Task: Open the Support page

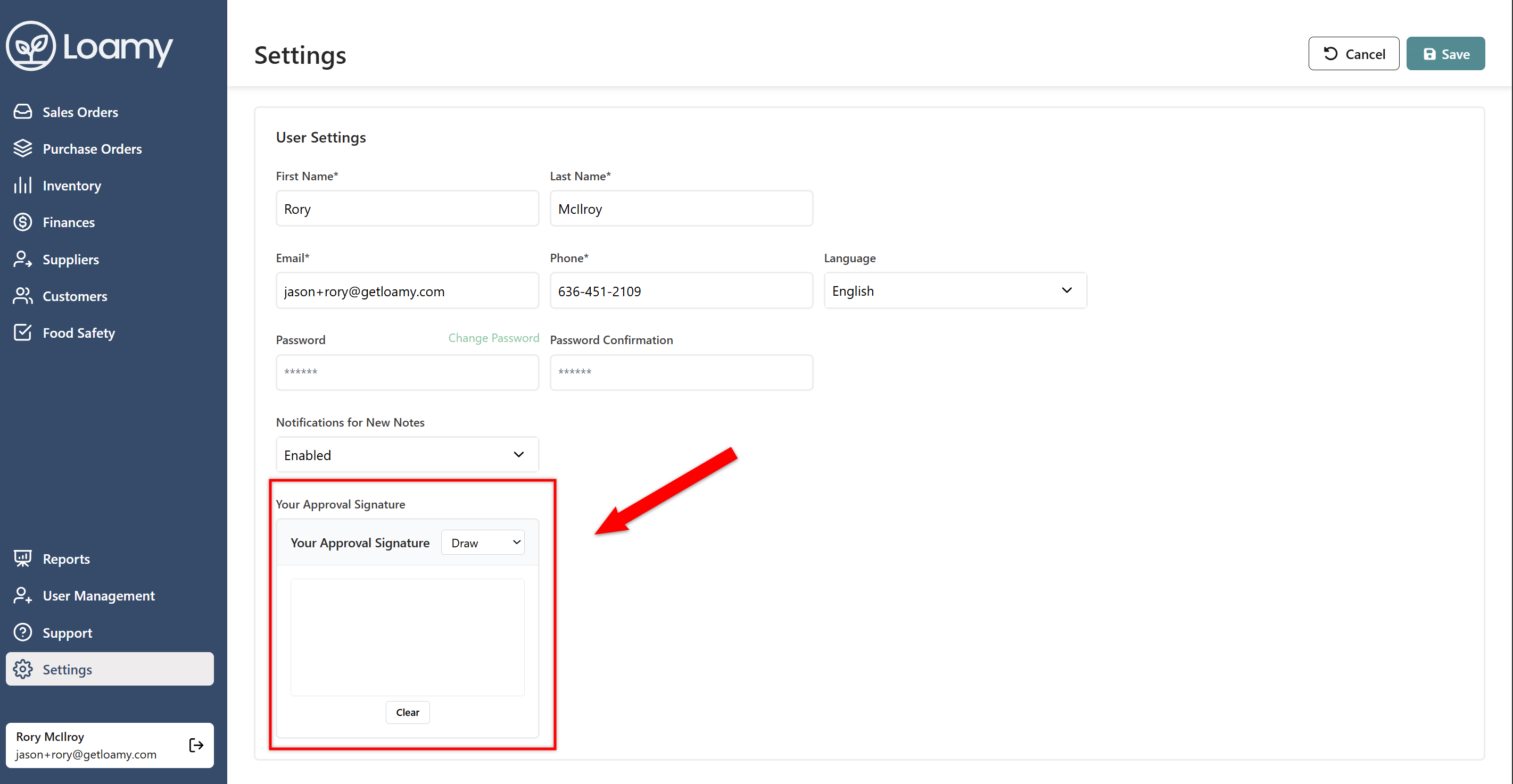Action: point(110,632)
